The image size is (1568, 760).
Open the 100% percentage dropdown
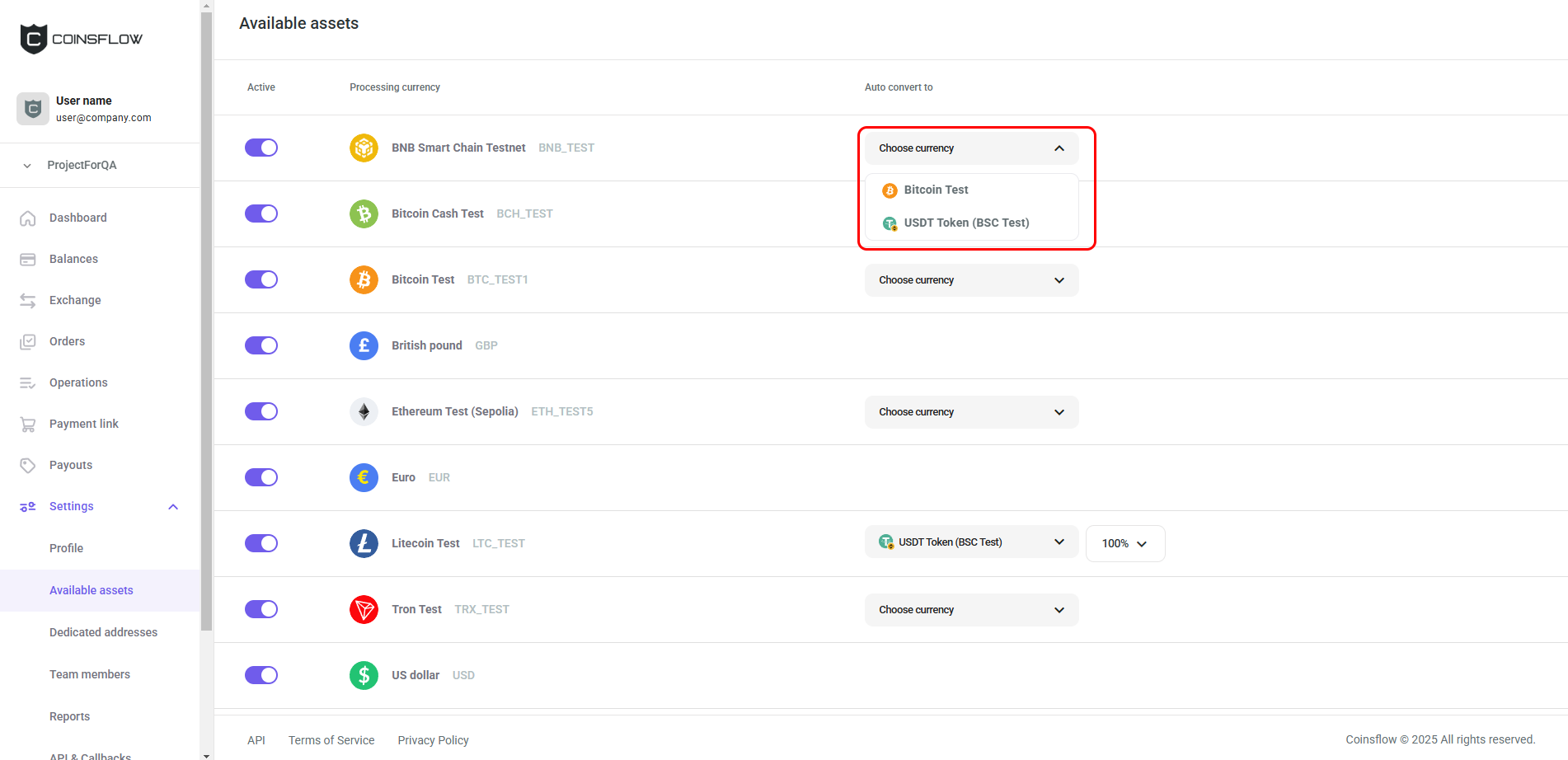coord(1124,544)
